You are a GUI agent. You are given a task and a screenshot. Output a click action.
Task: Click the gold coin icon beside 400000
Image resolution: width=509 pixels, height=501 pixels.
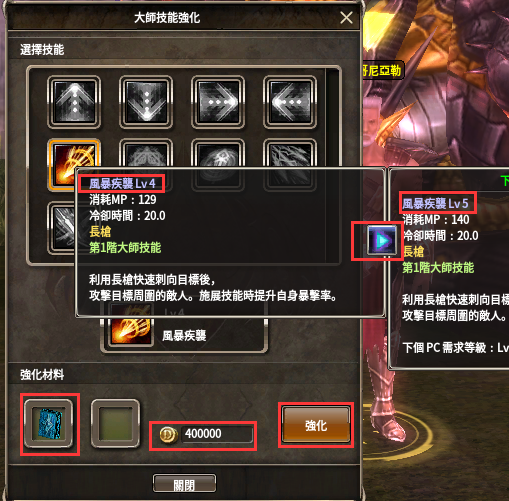(x=168, y=435)
